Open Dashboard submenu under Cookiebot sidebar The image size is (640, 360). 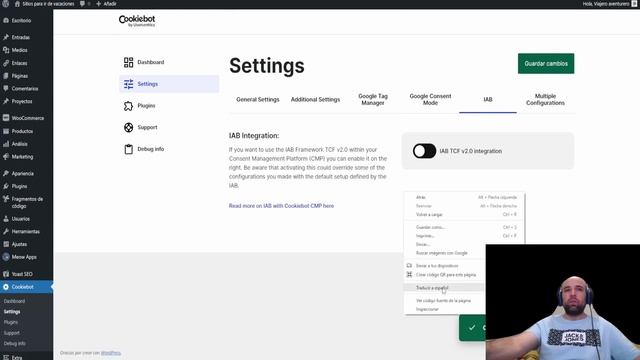coord(14,301)
